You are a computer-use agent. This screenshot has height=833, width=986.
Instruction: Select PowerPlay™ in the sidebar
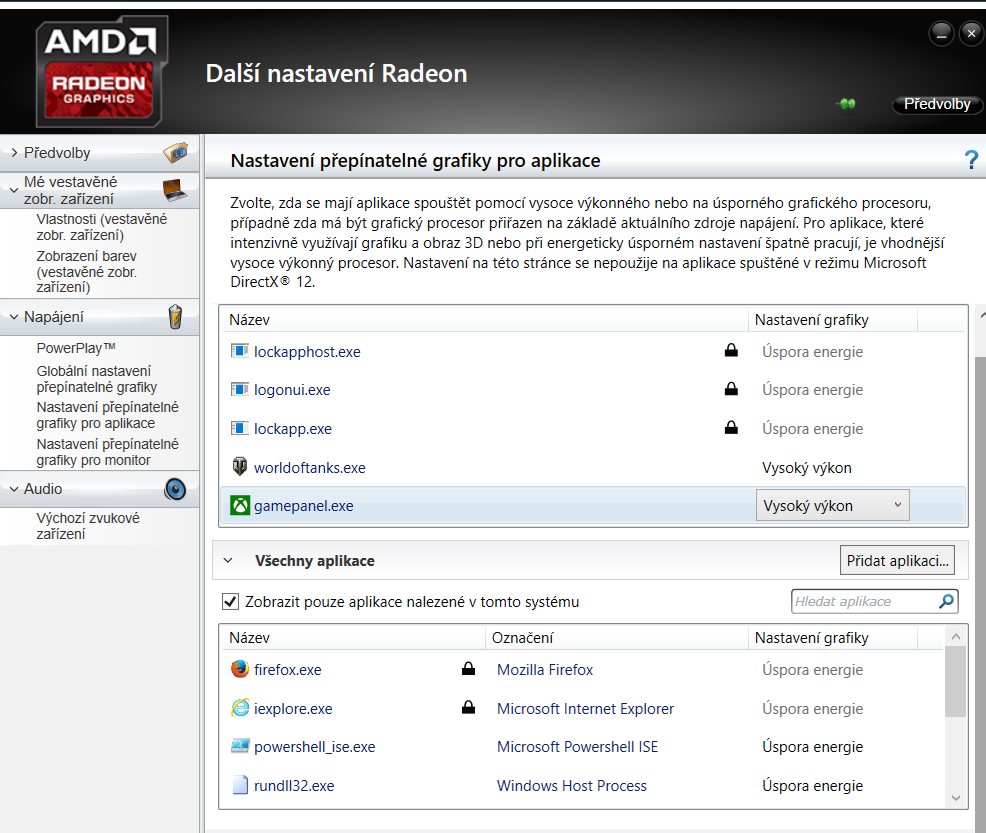[x=76, y=348]
